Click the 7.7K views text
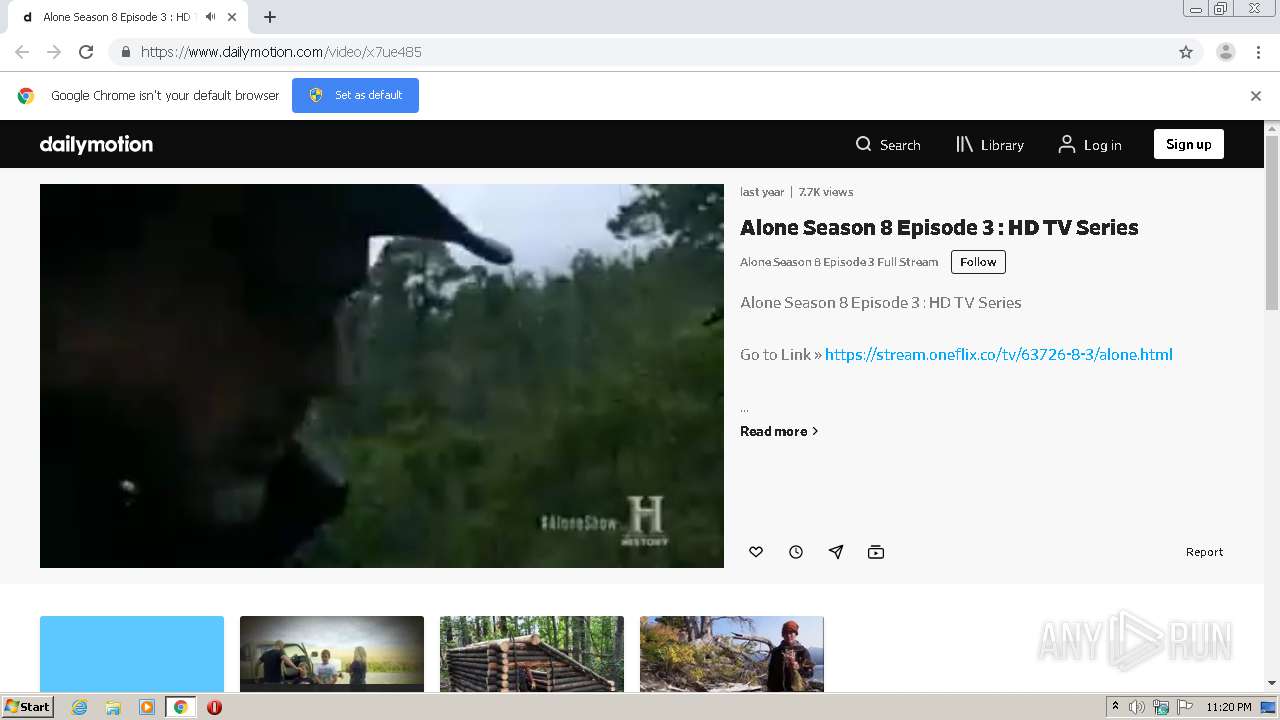Image resolution: width=1280 pixels, height=720 pixels. [x=826, y=192]
